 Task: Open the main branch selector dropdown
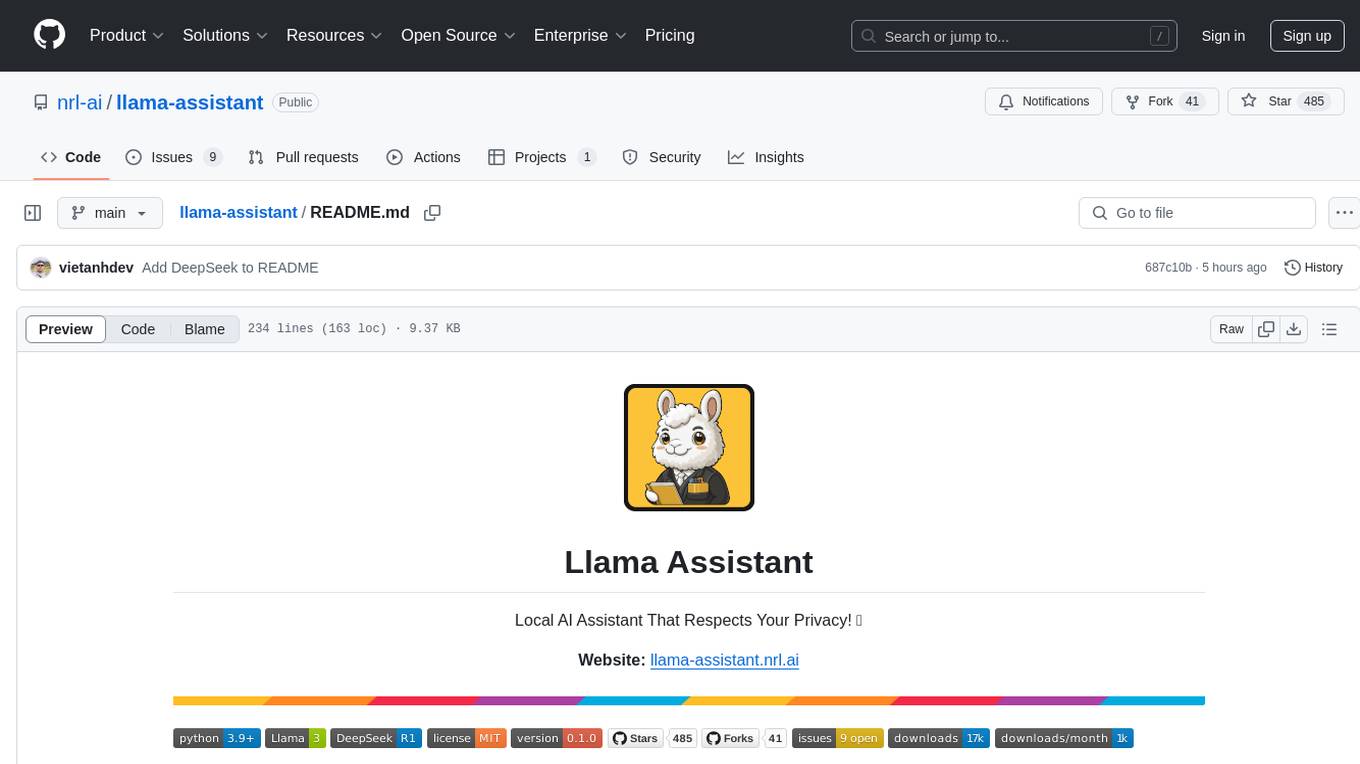(109, 213)
